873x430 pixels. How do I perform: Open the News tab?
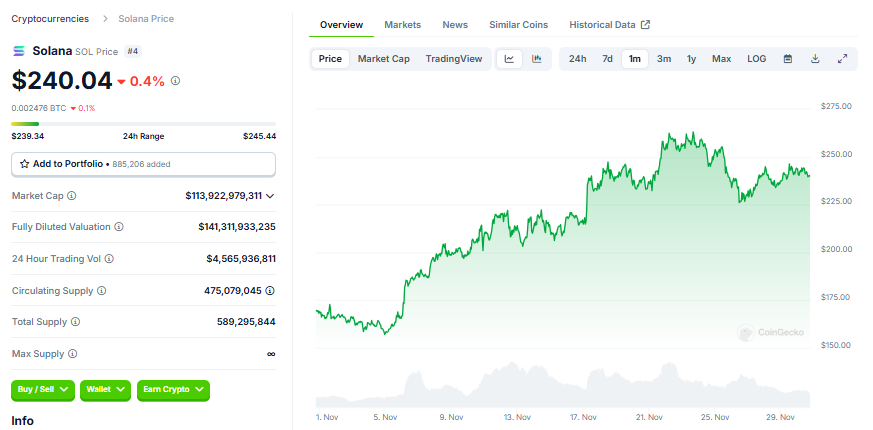[x=455, y=25]
